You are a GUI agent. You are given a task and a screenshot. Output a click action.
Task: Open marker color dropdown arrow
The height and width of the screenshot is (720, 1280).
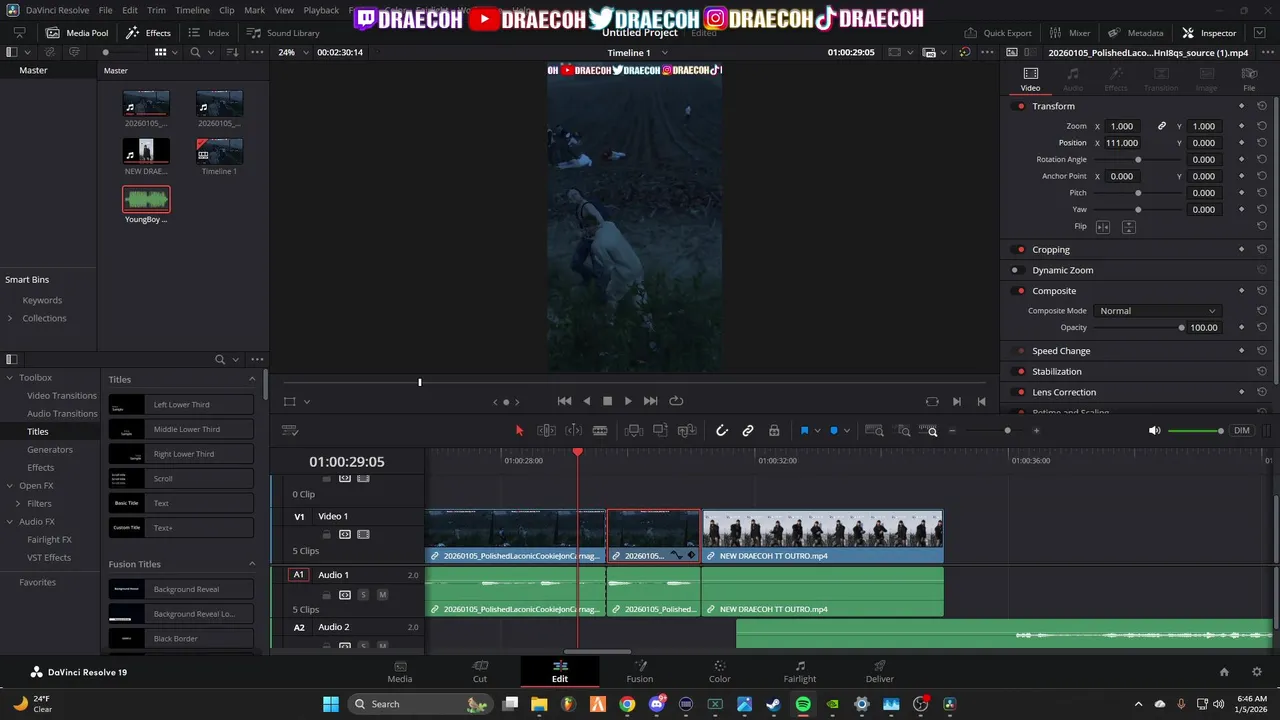coord(846,431)
